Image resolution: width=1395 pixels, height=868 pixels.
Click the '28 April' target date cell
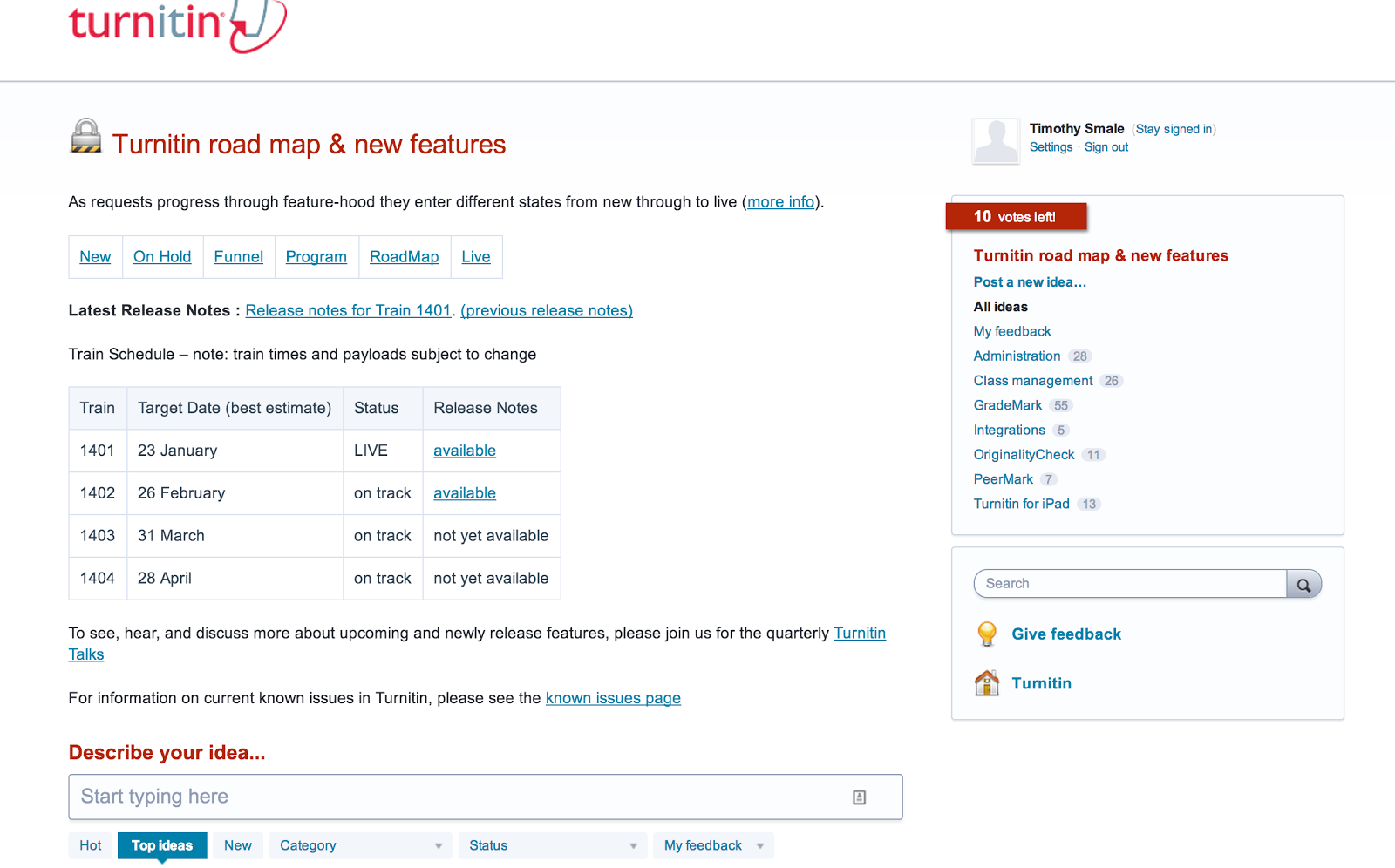coord(235,579)
